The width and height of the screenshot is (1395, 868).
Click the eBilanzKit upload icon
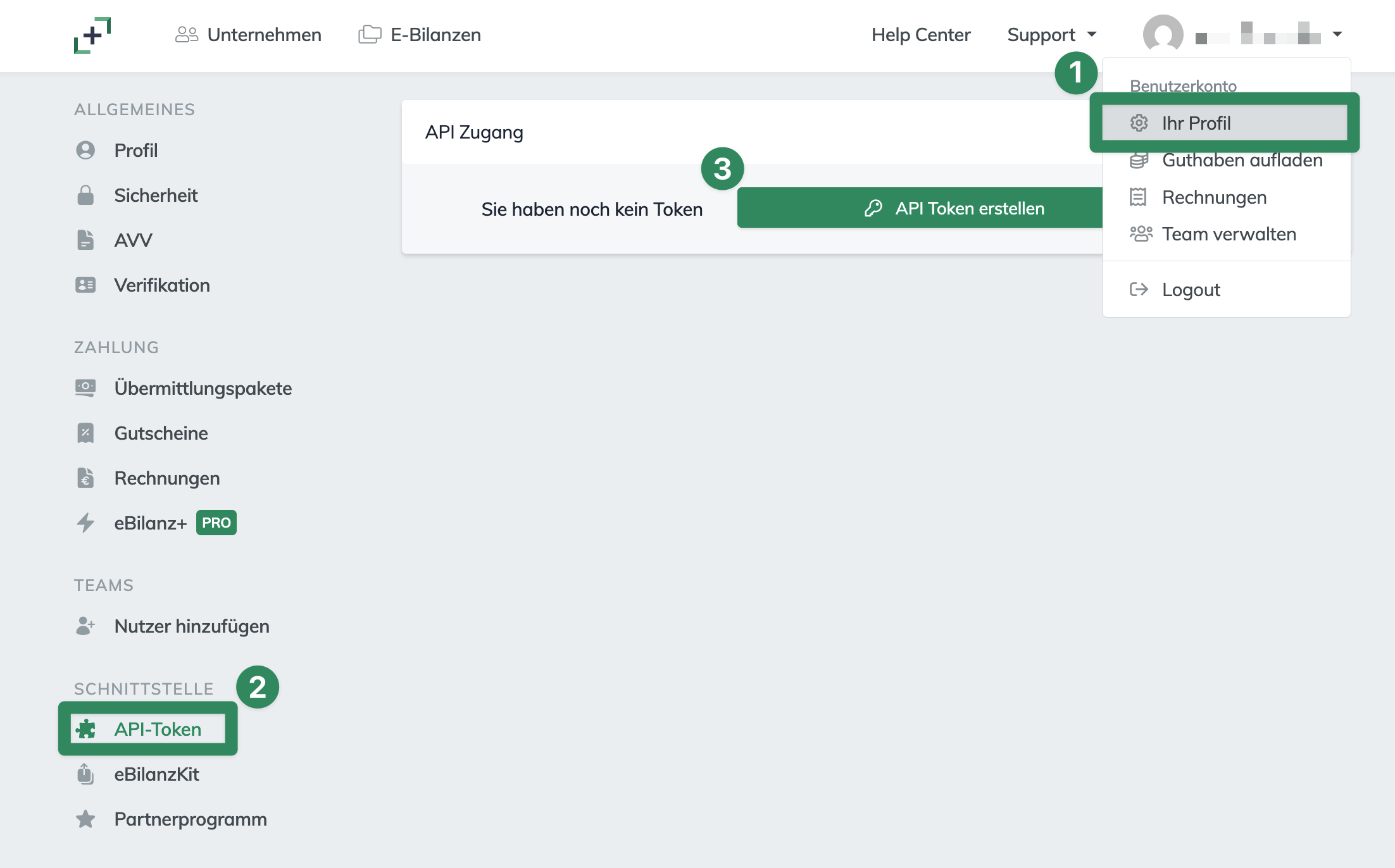coord(85,774)
